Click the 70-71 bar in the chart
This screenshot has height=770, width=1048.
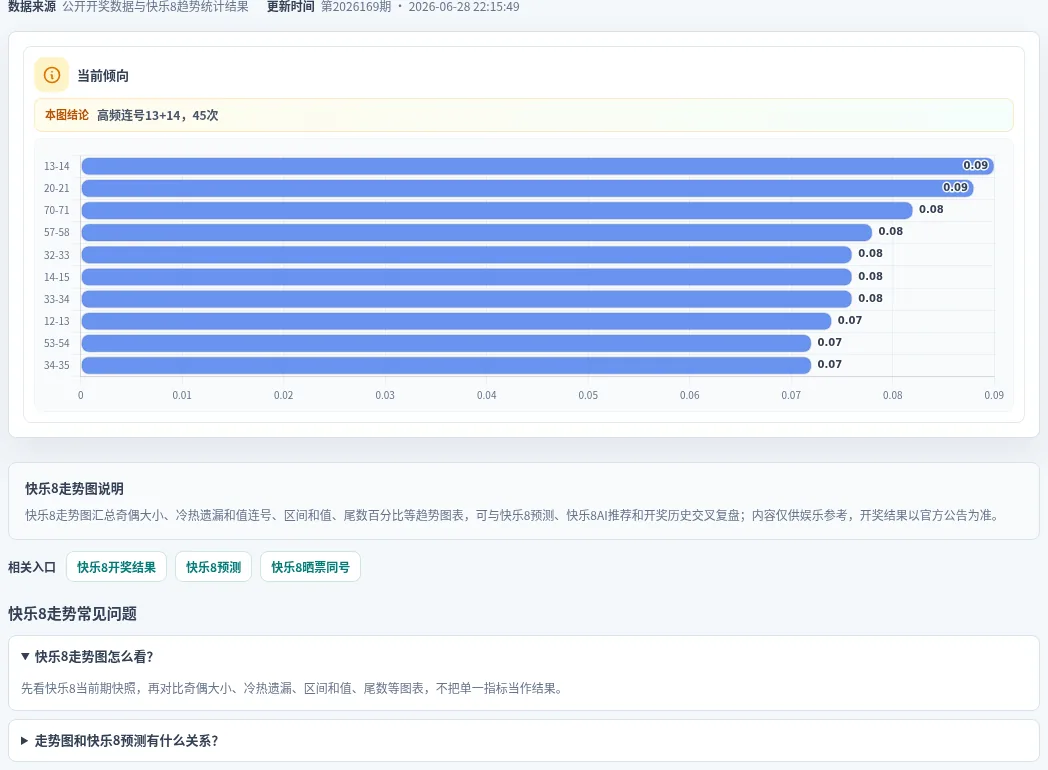pos(497,210)
